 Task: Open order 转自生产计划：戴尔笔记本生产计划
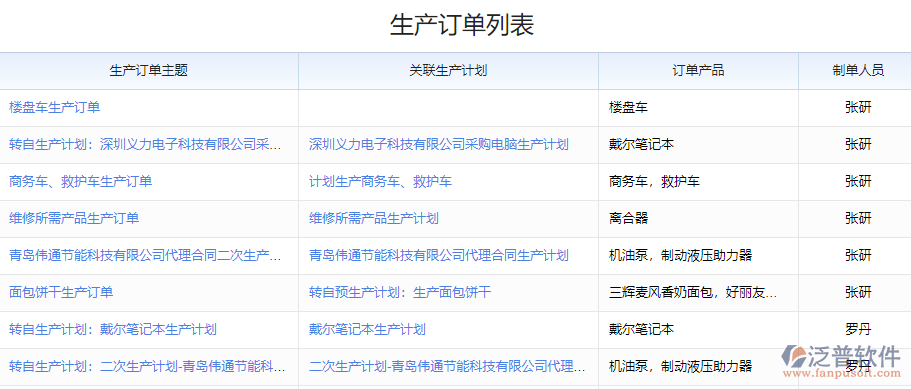113,329
